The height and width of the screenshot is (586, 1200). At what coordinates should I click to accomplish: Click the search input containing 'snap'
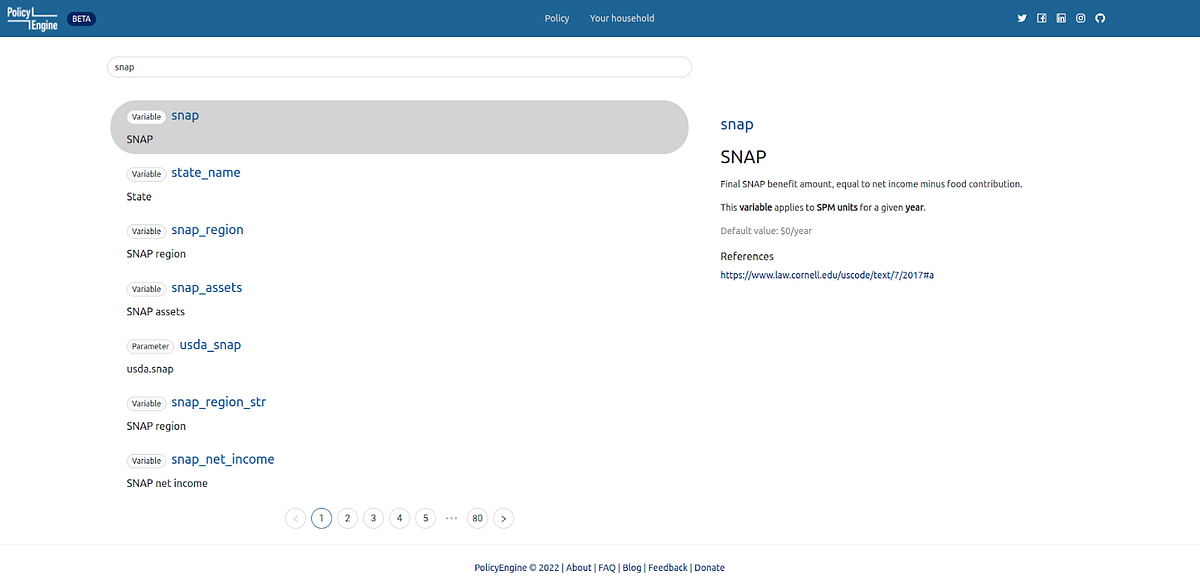click(x=399, y=67)
